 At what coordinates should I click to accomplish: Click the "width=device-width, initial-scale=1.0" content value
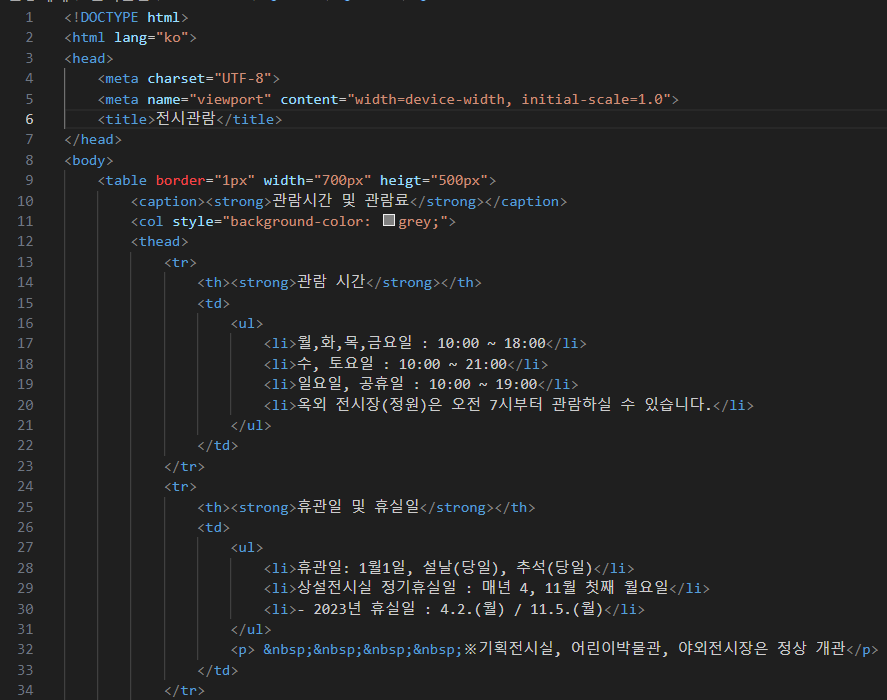(x=509, y=100)
